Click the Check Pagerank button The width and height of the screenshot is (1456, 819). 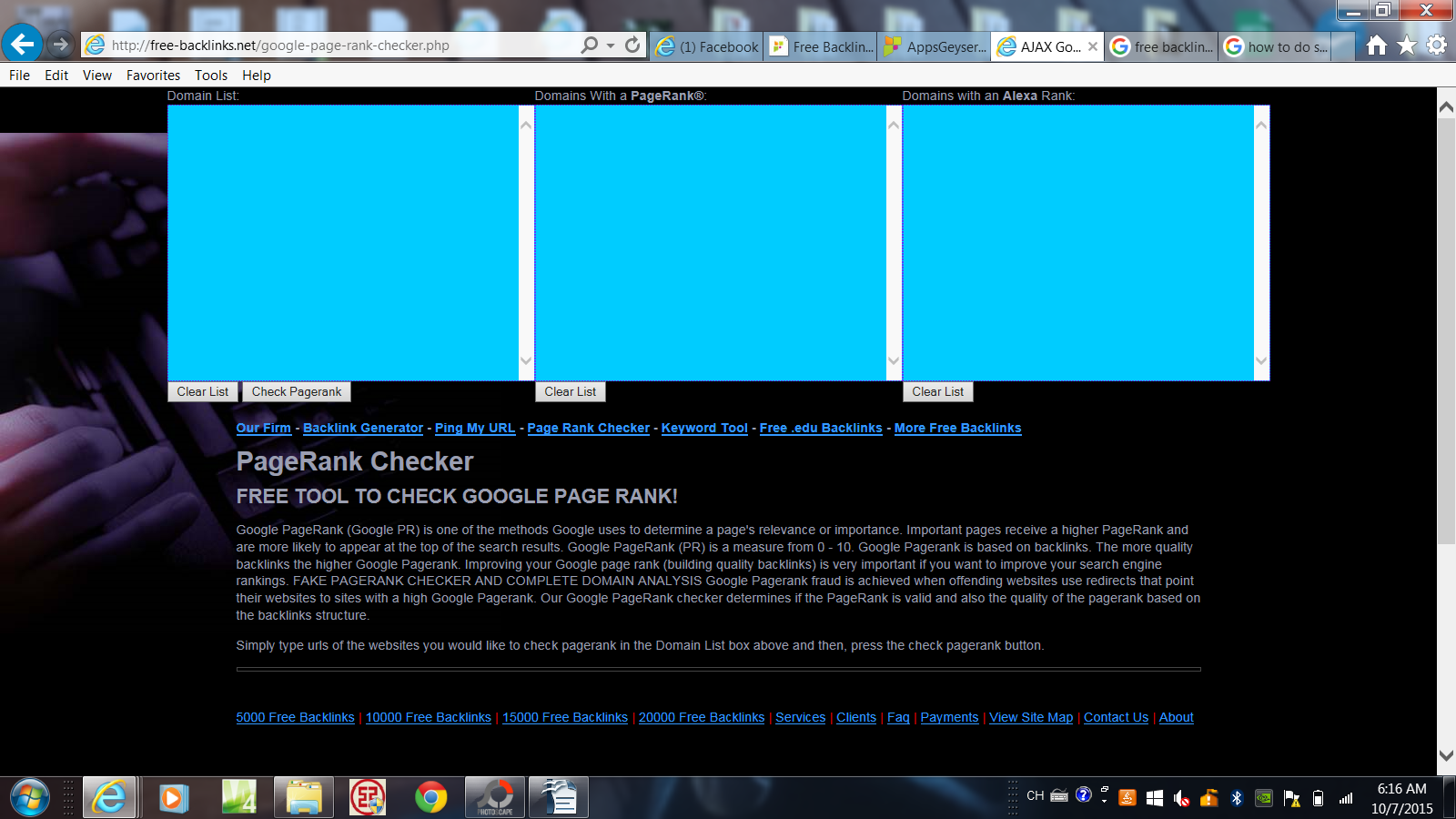click(x=297, y=391)
